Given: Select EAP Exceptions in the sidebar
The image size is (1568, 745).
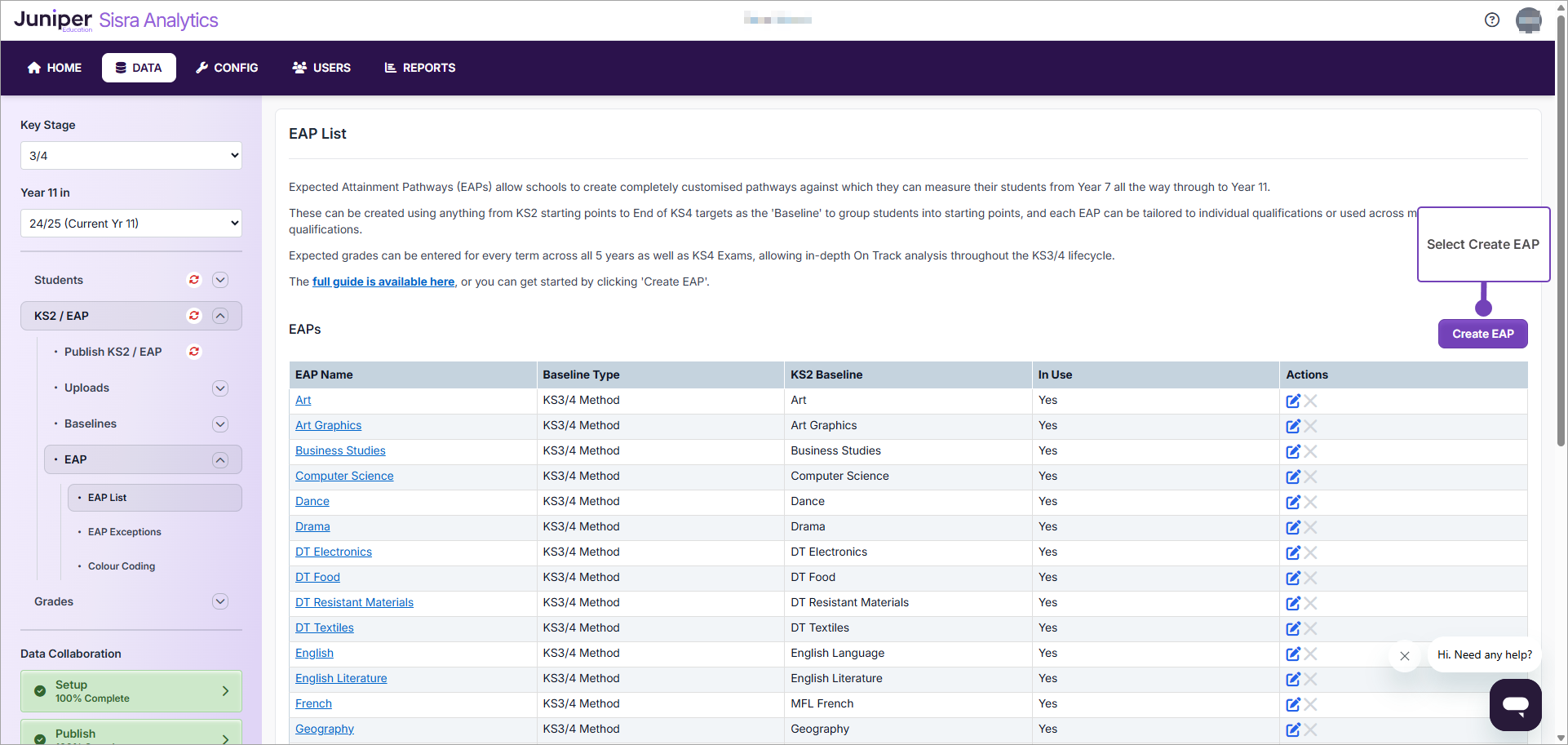Looking at the screenshot, I should point(124,532).
